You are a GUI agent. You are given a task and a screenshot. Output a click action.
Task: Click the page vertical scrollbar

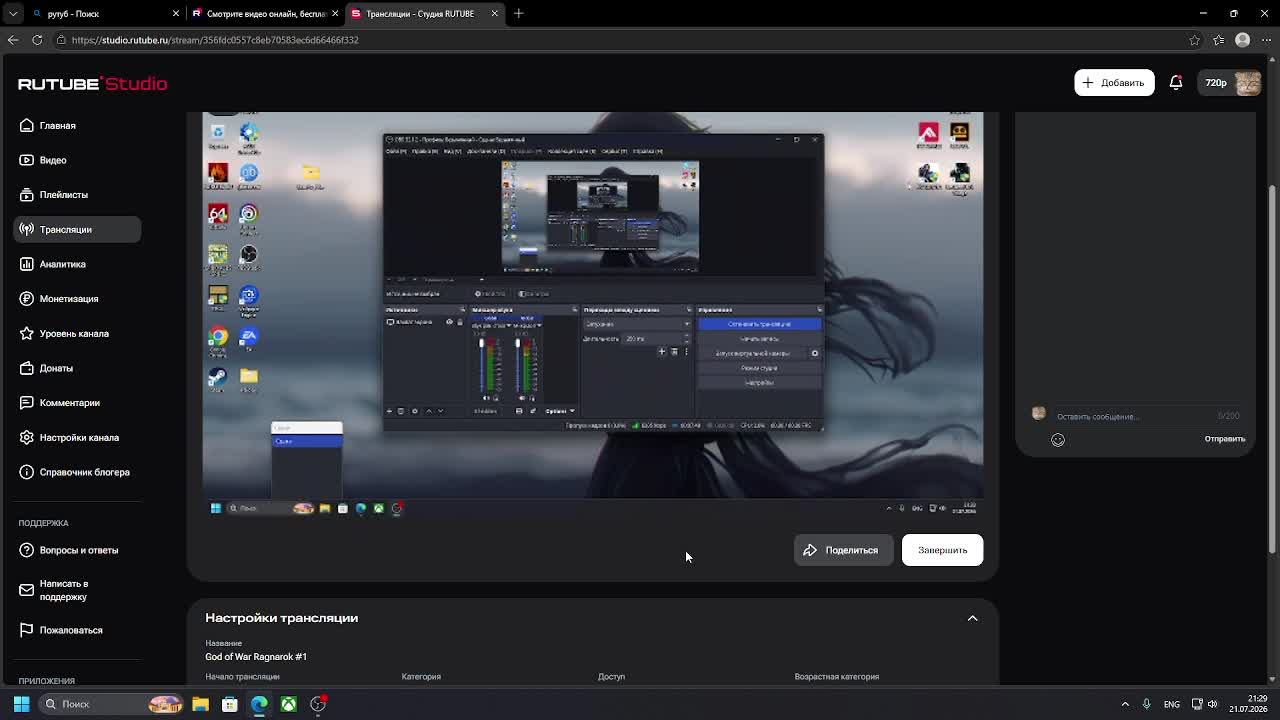[x=1272, y=370]
